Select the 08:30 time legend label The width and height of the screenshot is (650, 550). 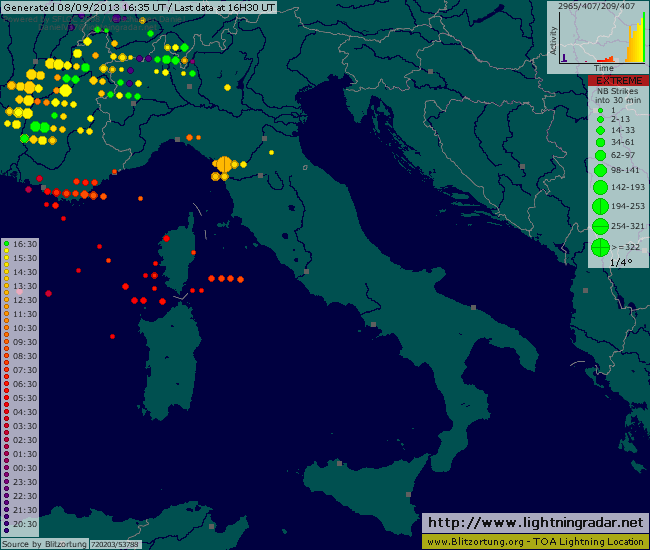pyautogui.click(x=25, y=356)
